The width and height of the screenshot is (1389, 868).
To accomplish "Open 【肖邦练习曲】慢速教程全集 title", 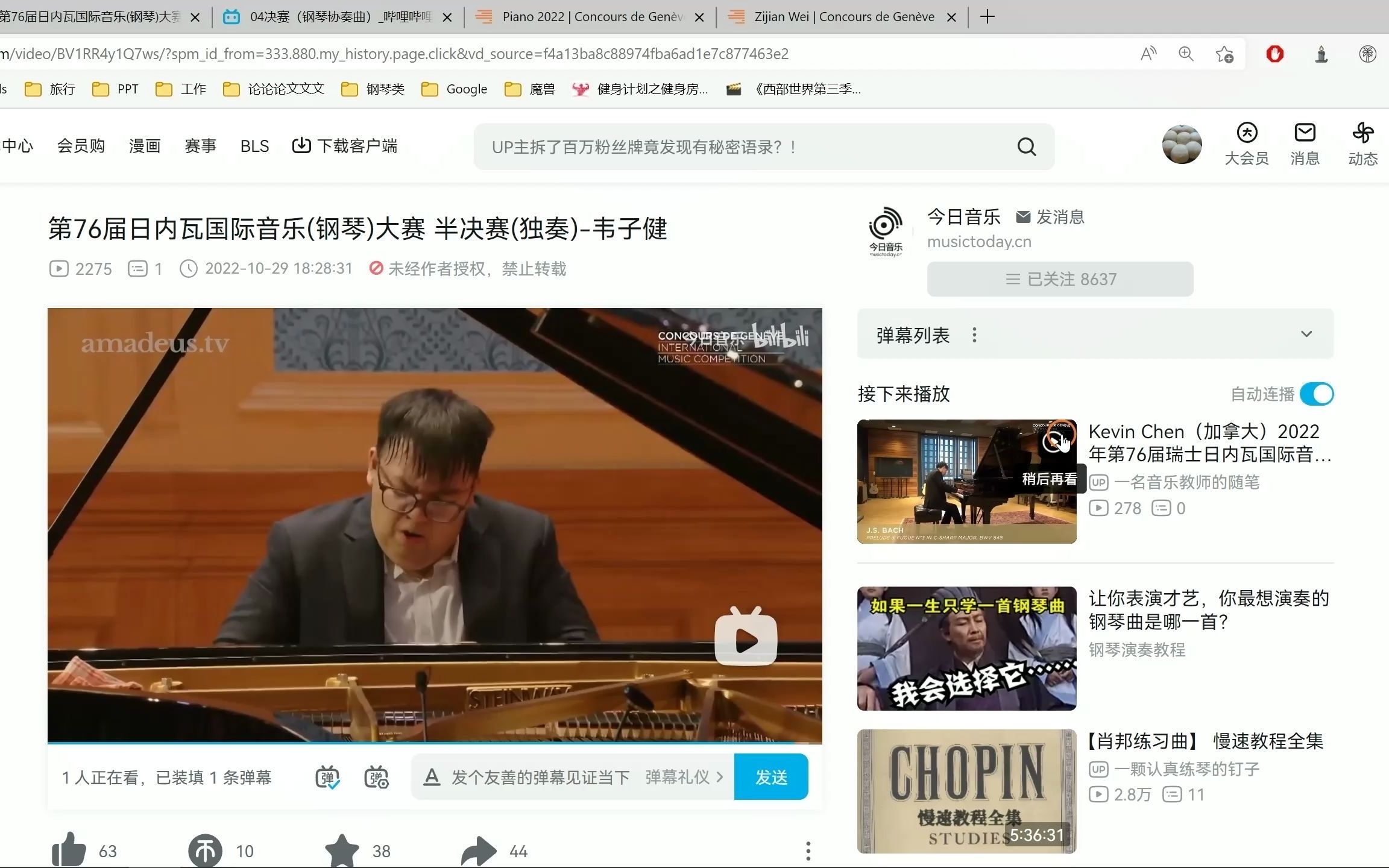I will pos(1205,741).
